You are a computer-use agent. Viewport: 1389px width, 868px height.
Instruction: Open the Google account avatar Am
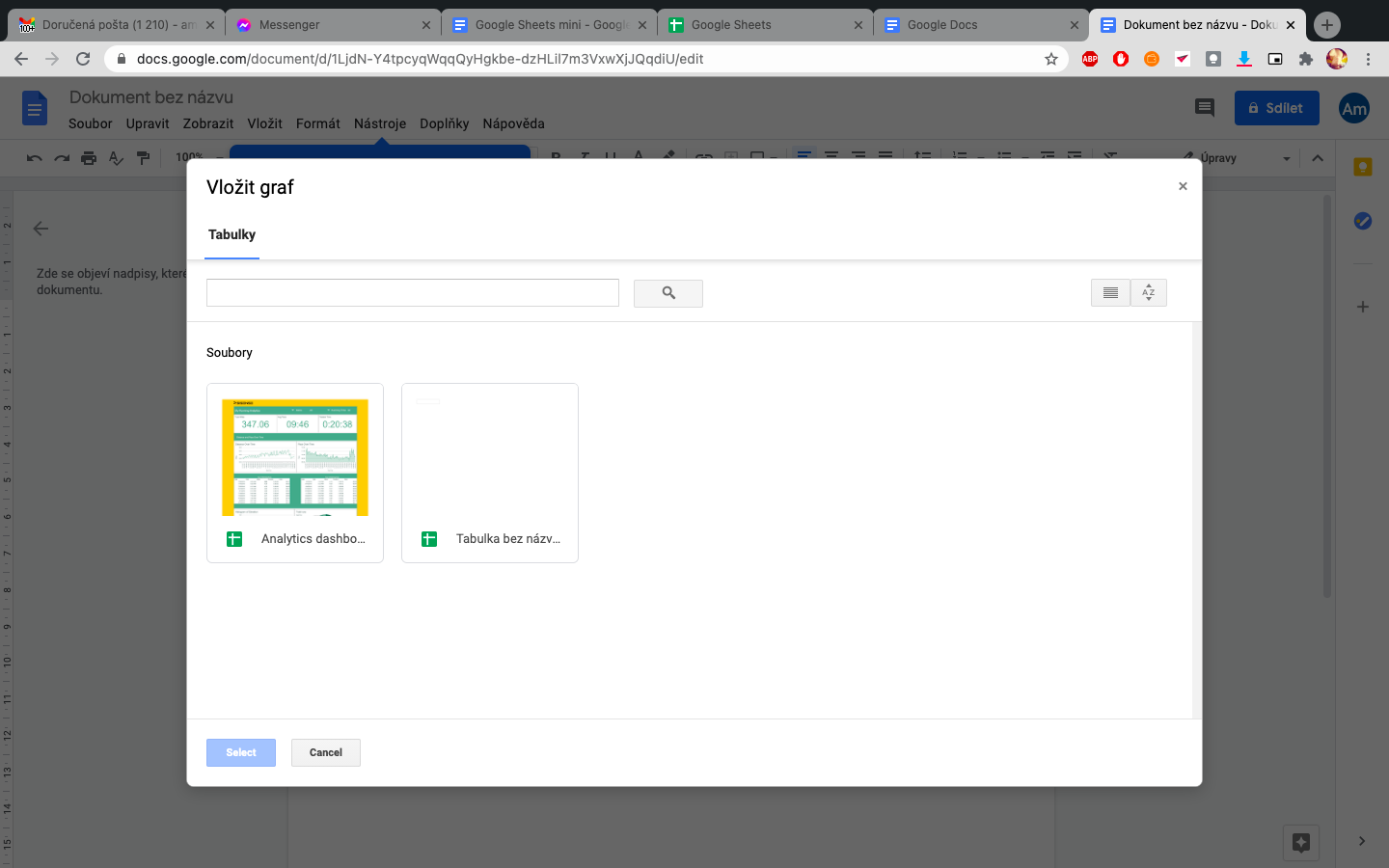(1354, 108)
